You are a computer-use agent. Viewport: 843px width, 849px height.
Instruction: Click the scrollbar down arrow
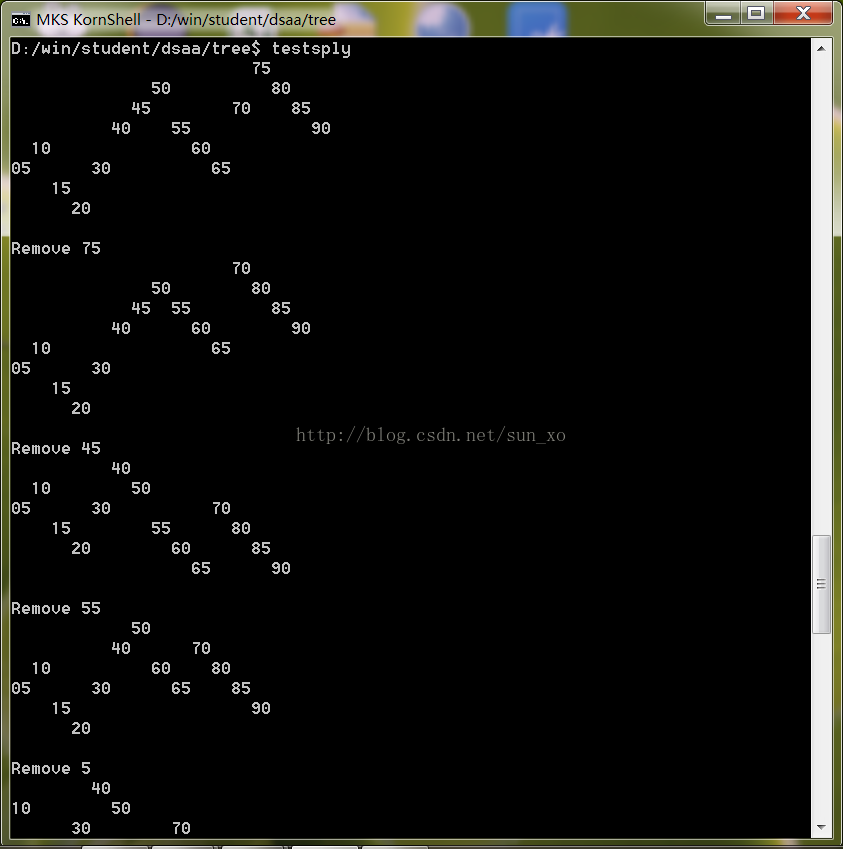tap(821, 827)
